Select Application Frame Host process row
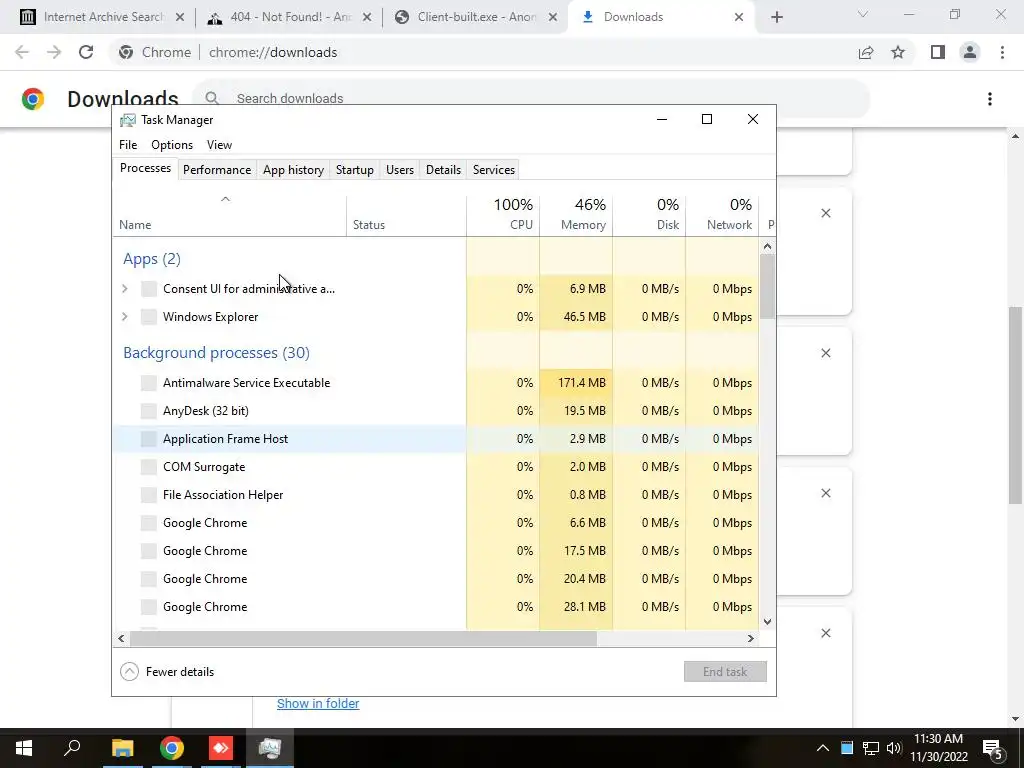The width and height of the screenshot is (1024, 768). point(436,439)
